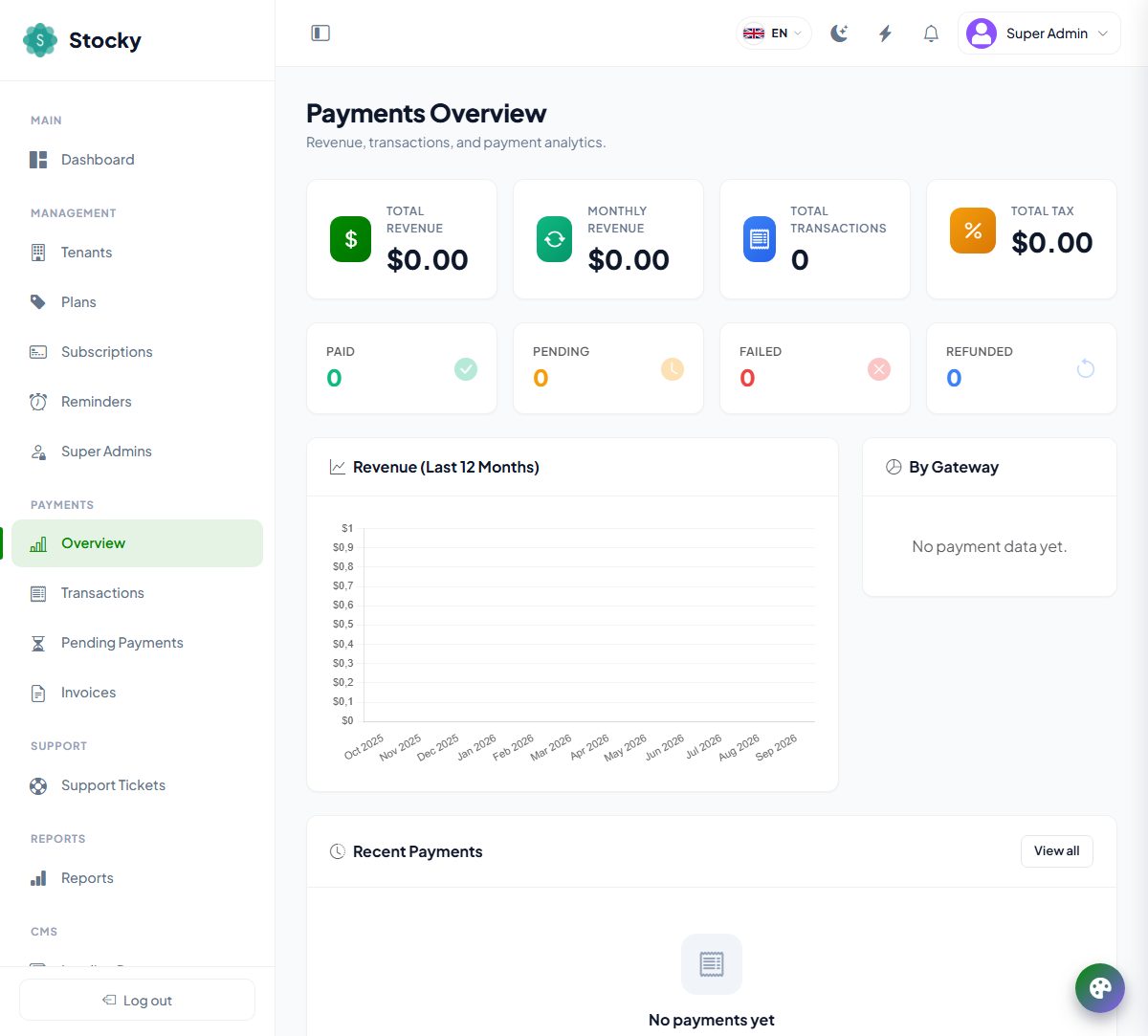Select Reminders in the sidebar
Image resolution: width=1148 pixels, height=1036 pixels.
[137, 402]
